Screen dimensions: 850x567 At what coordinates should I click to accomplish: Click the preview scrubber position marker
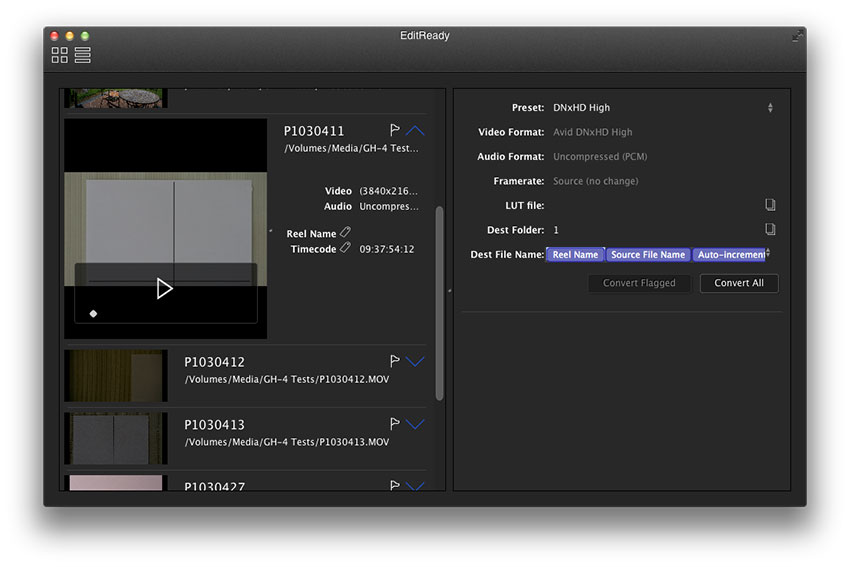point(93,314)
